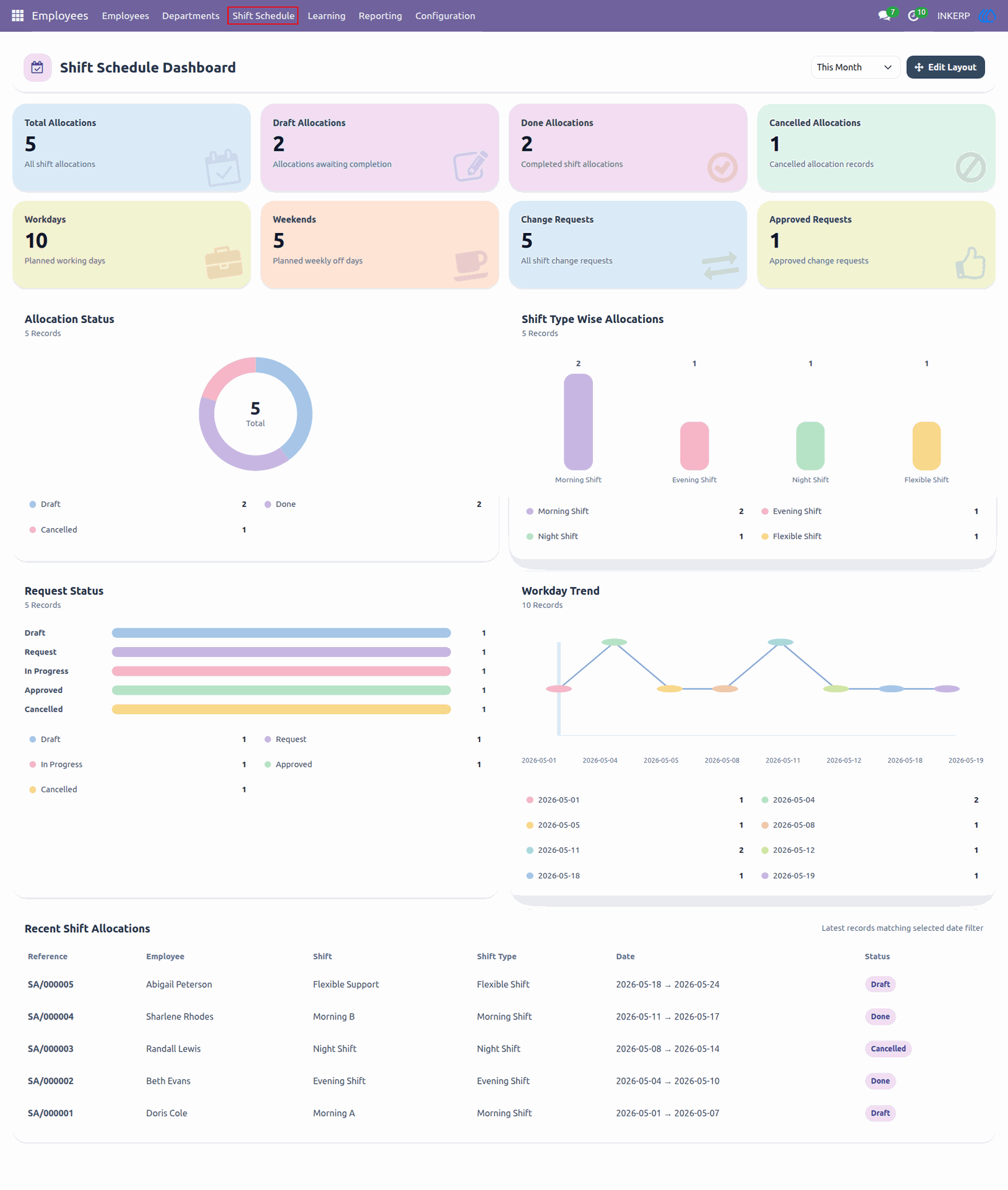Click the 2026-05-11 entry in Workday Trend legend
Image resolution: width=1008 pixels, height=1190 pixels.
click(635, 850)
